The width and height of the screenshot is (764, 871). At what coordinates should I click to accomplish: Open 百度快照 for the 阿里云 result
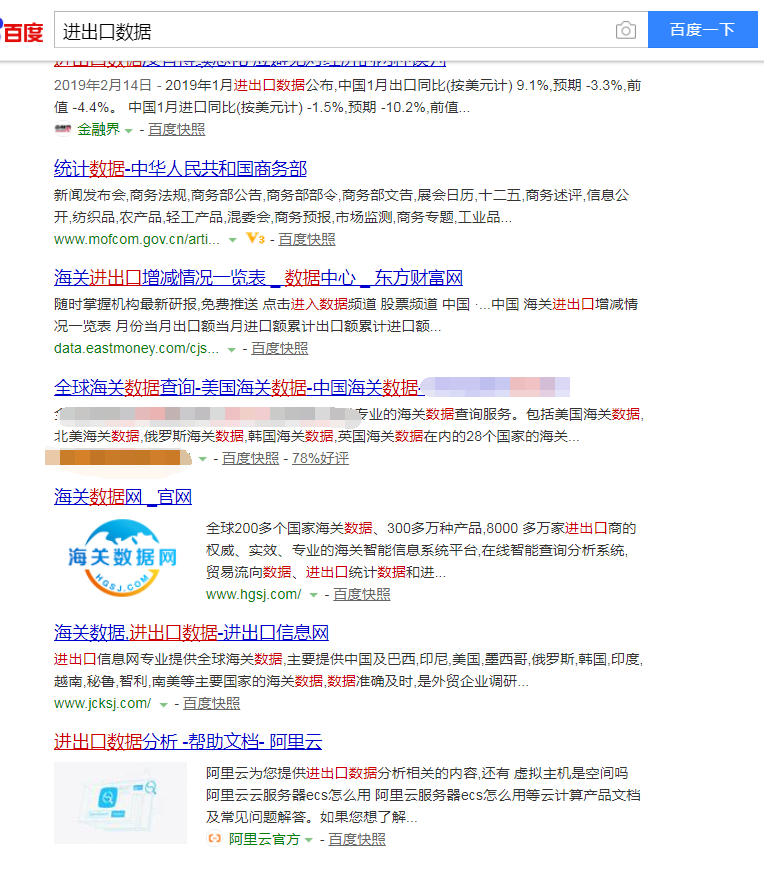coord(357,839)
